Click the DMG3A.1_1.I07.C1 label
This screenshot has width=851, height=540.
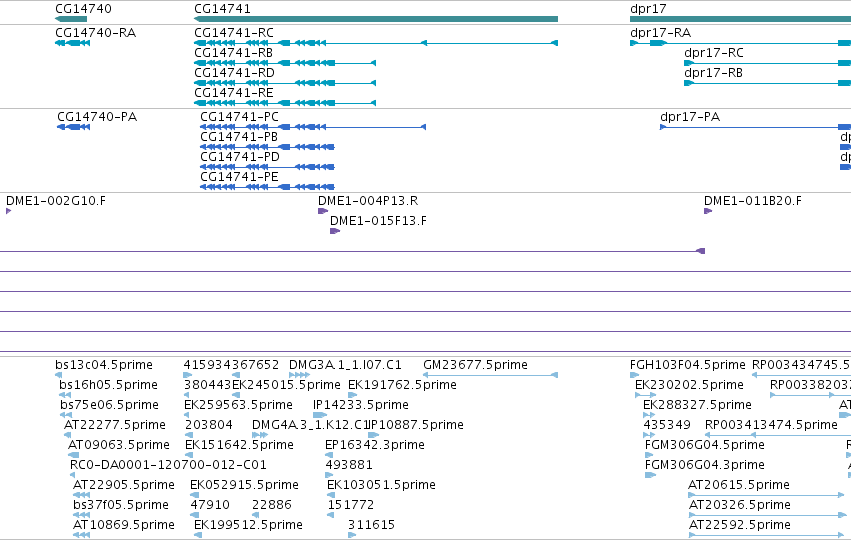[345, 365]
